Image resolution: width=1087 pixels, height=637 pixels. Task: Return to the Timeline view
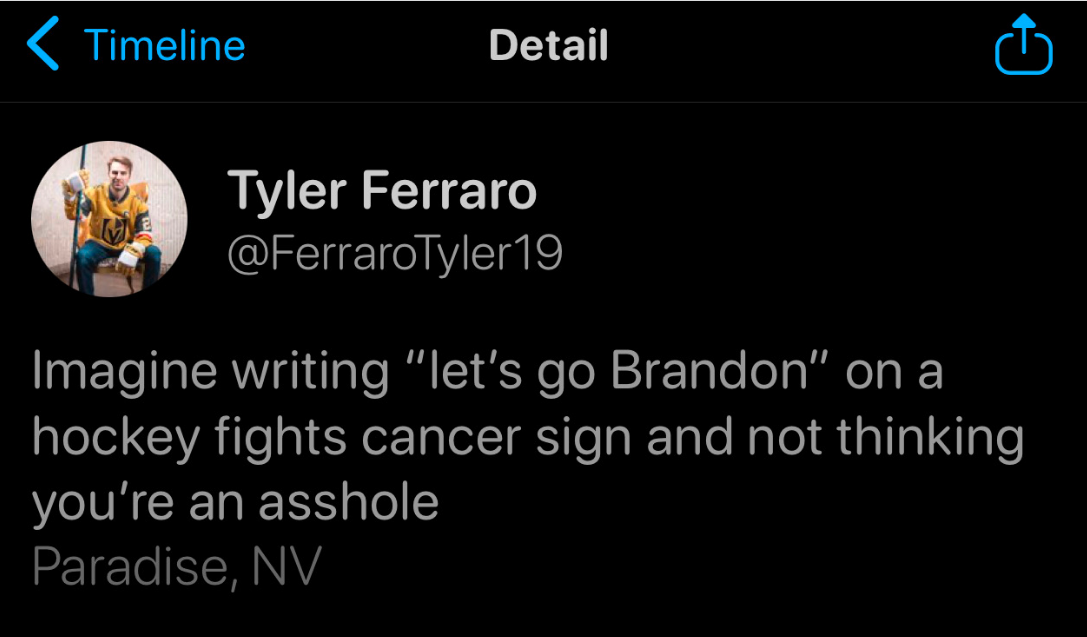click(164, 46)
